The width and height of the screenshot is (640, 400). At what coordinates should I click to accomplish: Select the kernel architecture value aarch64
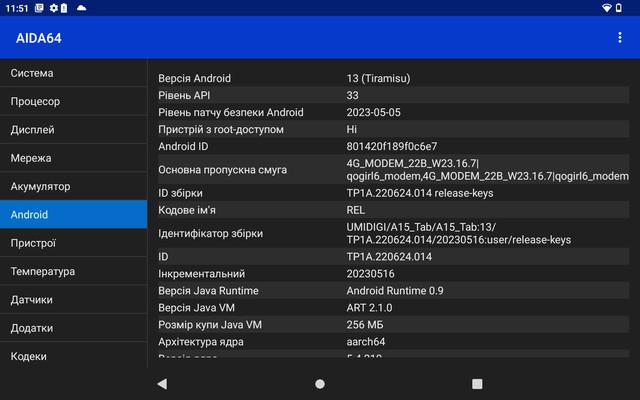366,342
